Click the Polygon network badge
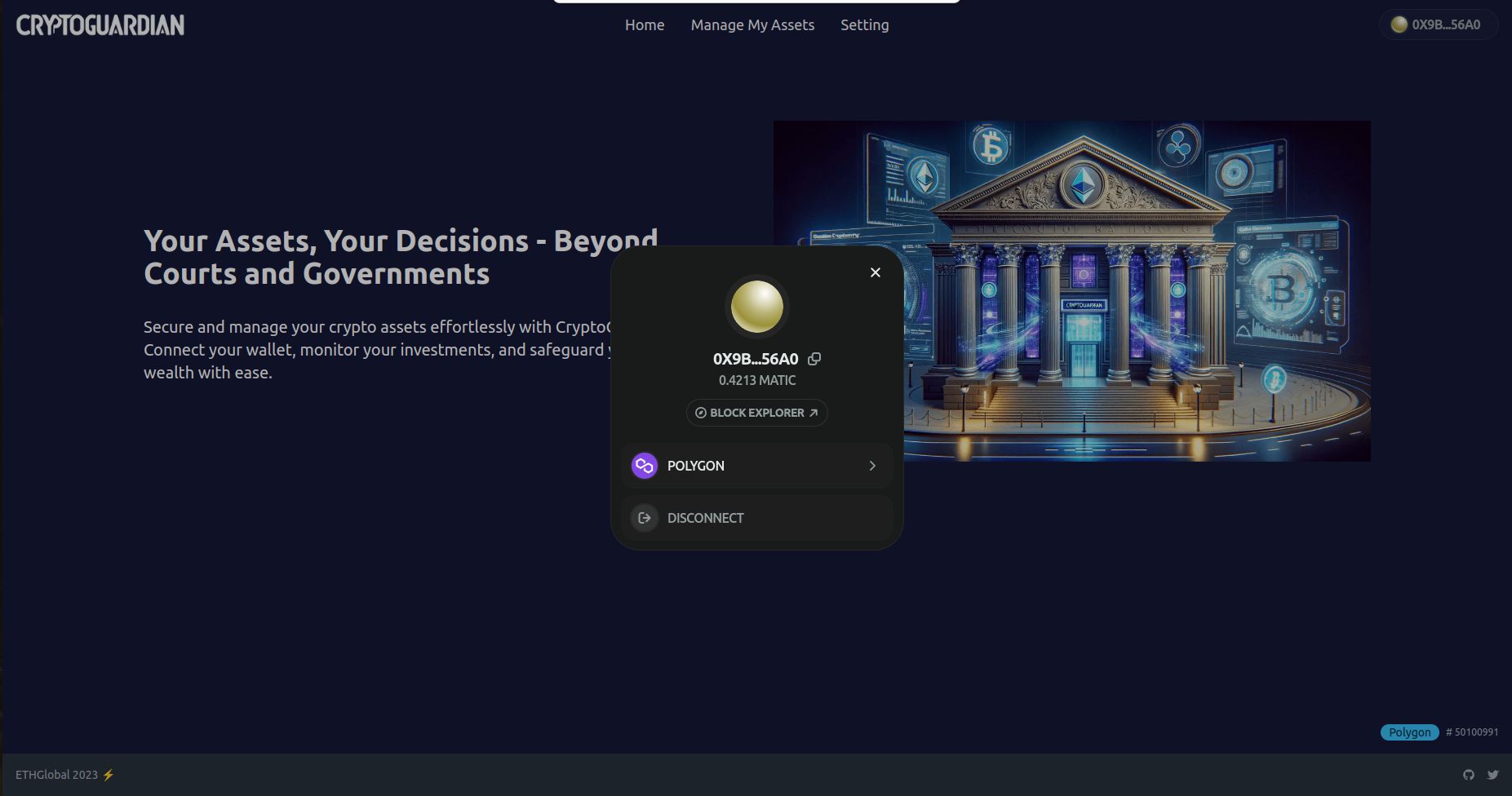 [x=1410, y=732]
